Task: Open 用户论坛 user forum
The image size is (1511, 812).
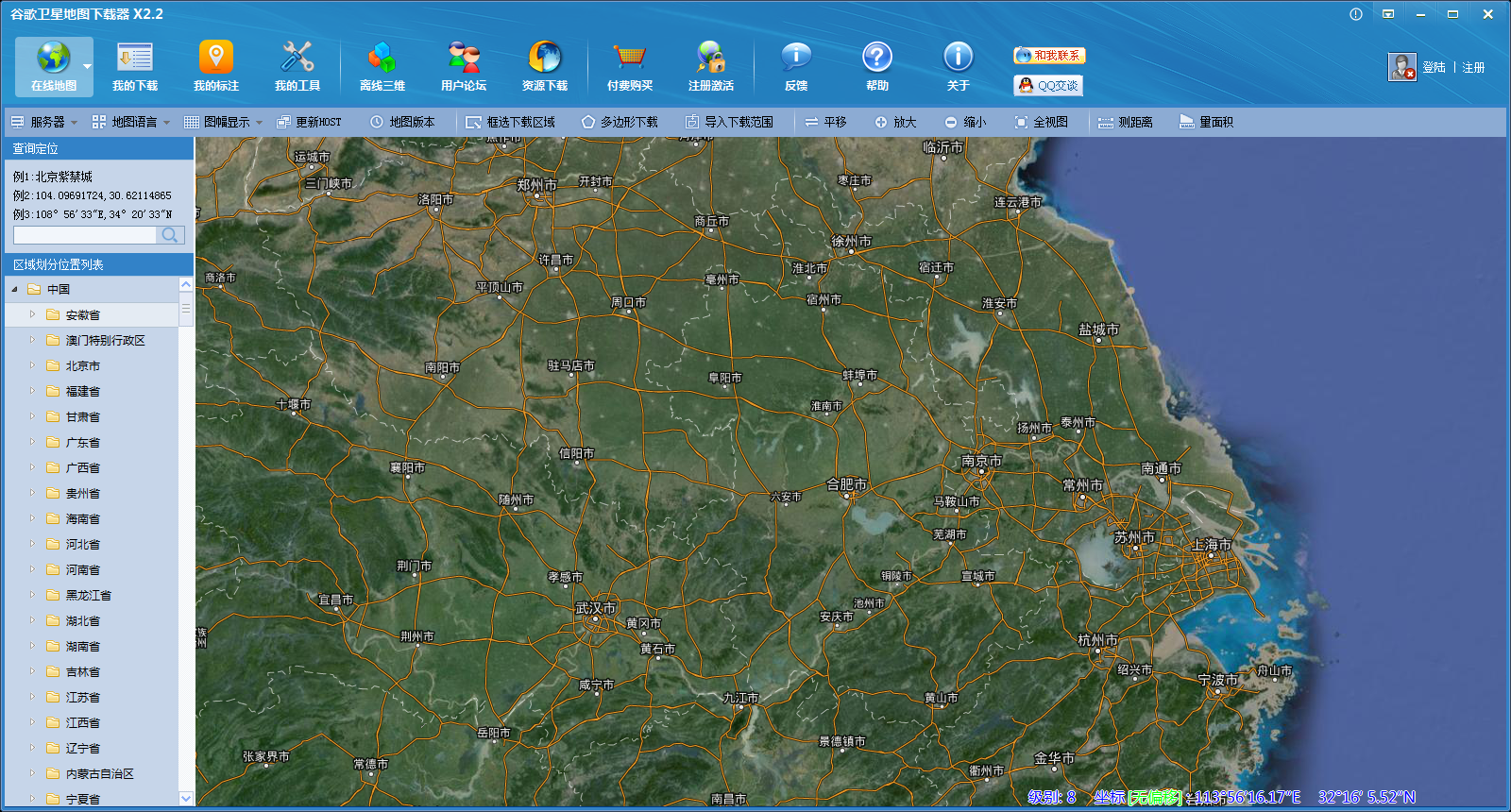Action: click(x=464, y=66)
